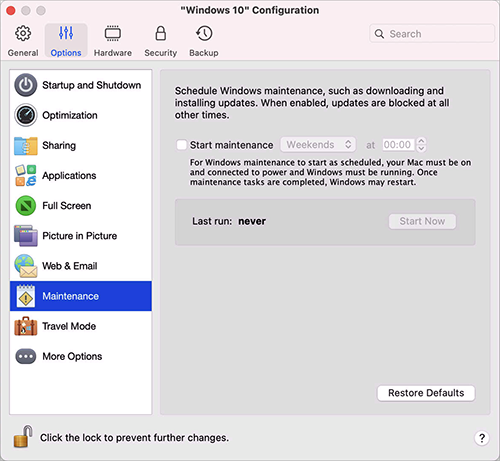Click the Applications grid icon
This screenshot has width=500, height=461.
[x=26, y=175]
